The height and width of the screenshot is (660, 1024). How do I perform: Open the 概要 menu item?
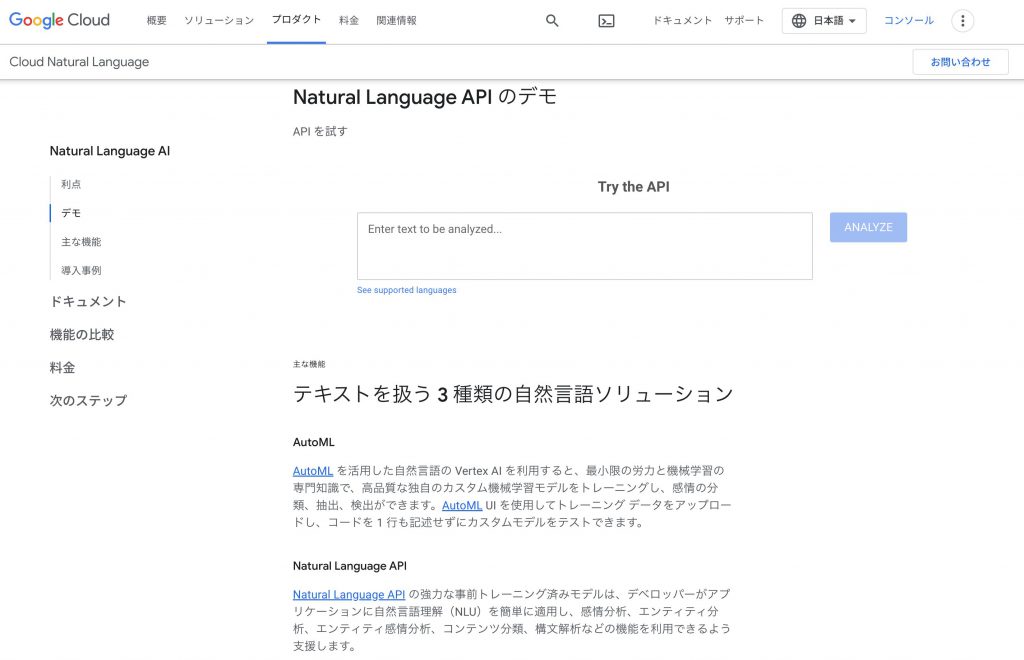pos(157,21)
